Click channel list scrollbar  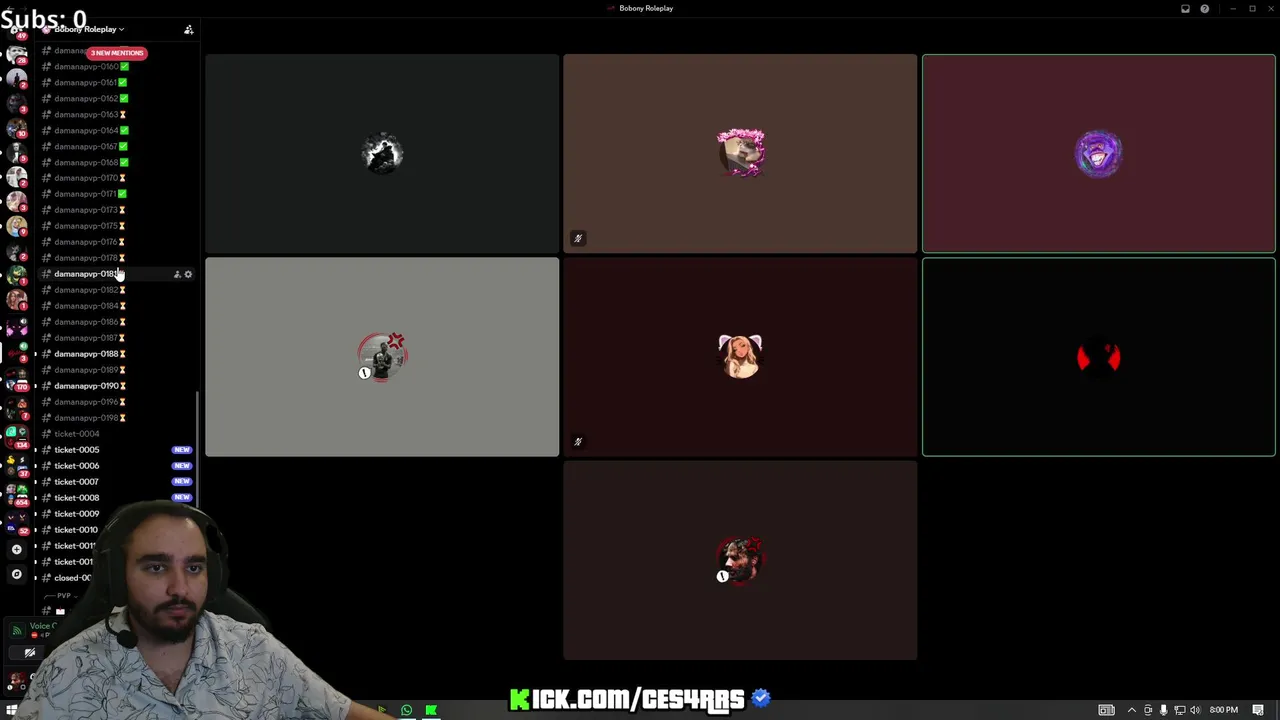[198, 449]
